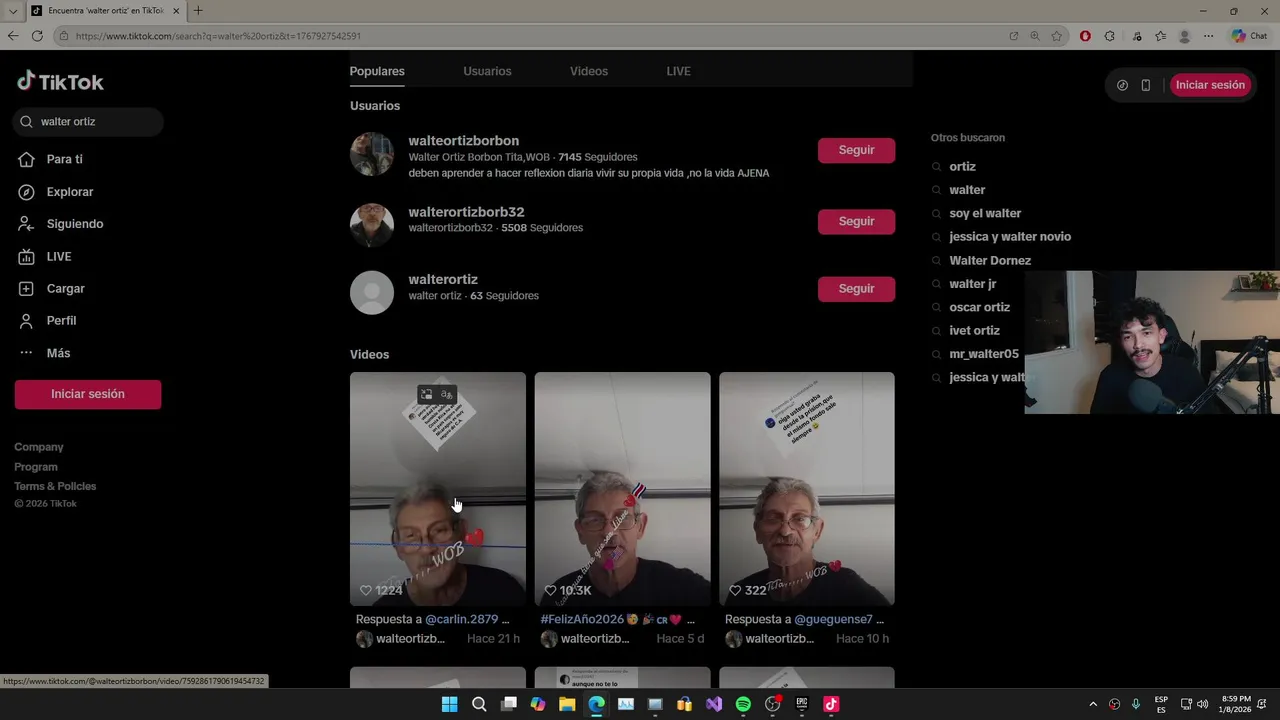Screen dimensions: 1280x720
Task: Open video thumbnail with 1224 likes
Action: pyautogui.click(x=438, y=489)
